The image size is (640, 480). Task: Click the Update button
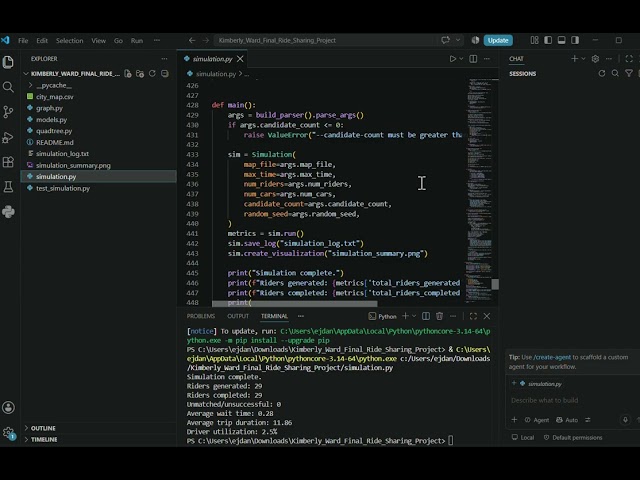498,40
